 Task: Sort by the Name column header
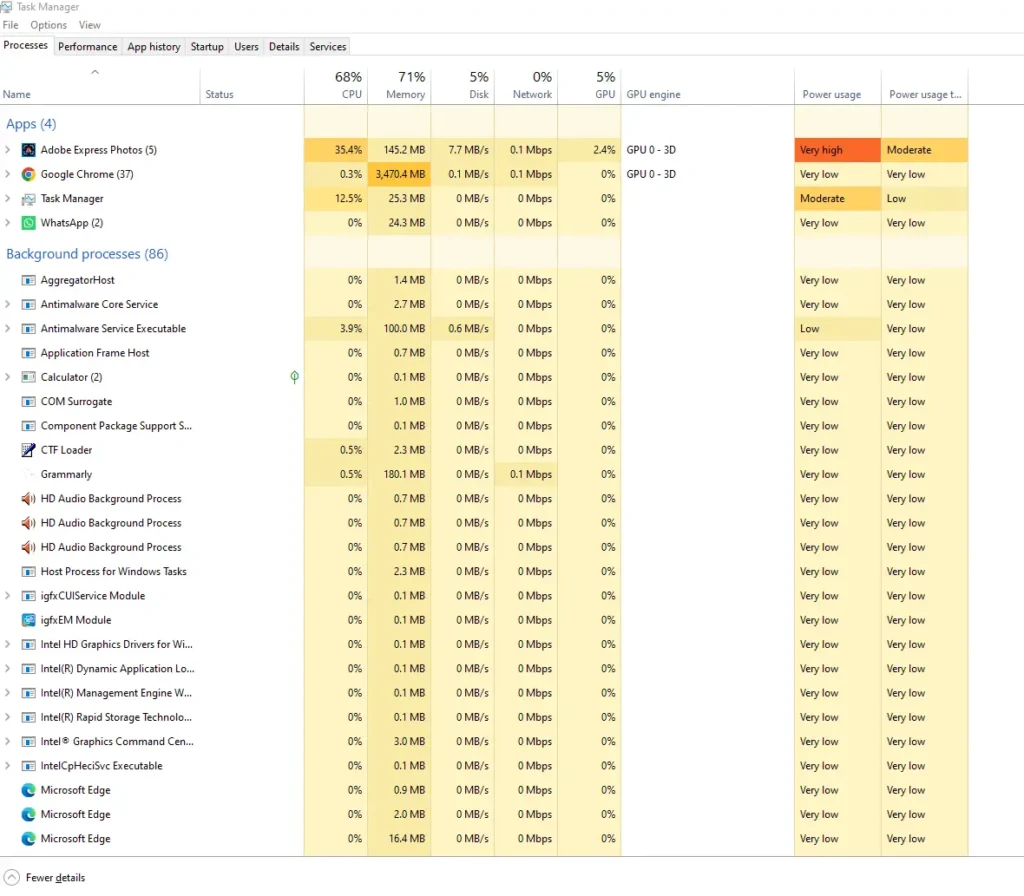[100, 86]
